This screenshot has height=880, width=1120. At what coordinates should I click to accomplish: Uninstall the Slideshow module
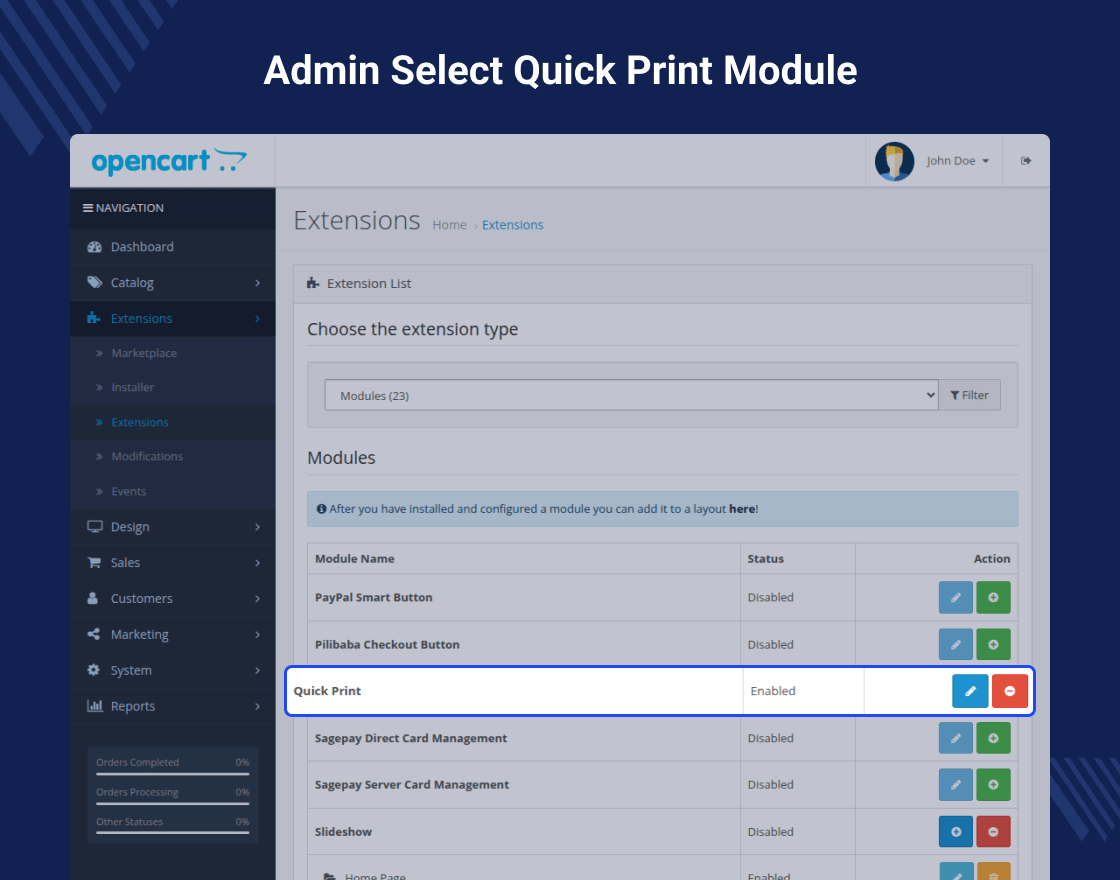coord(993,832)
